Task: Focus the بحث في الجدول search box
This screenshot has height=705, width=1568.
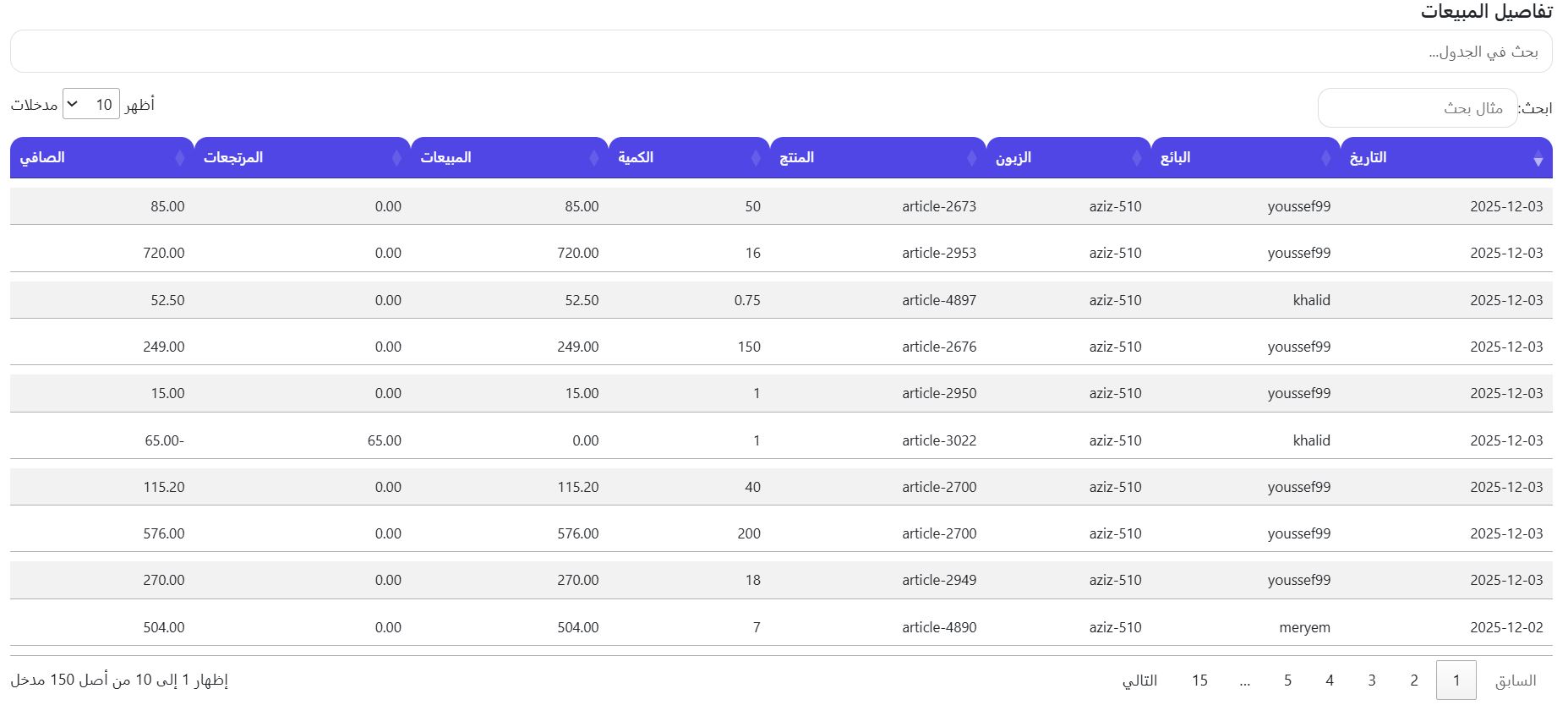Action: pyautogui.click(x=781, y=52)
